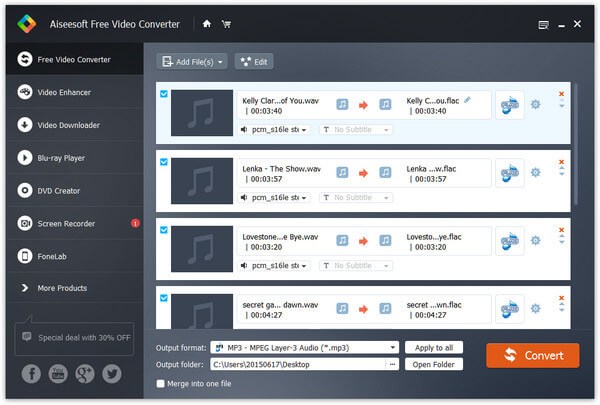The height and width of the screenshot is (405, 600).
Task: Enable Merge into one file
Action: pyautogui.click(x=160, y=384)
